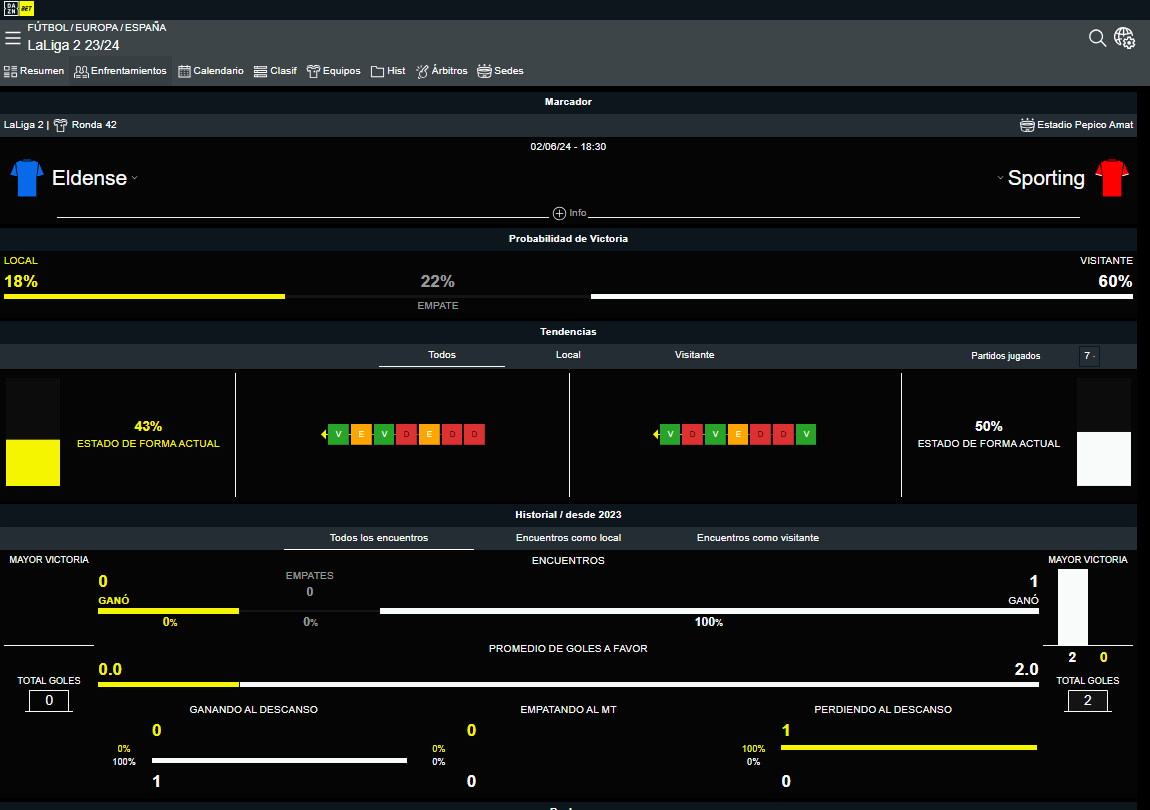Click the white visitor 60% probability bar
The height and width of the screenshot is (810, 1150).
pyautogui.click(x=862, y=296)
